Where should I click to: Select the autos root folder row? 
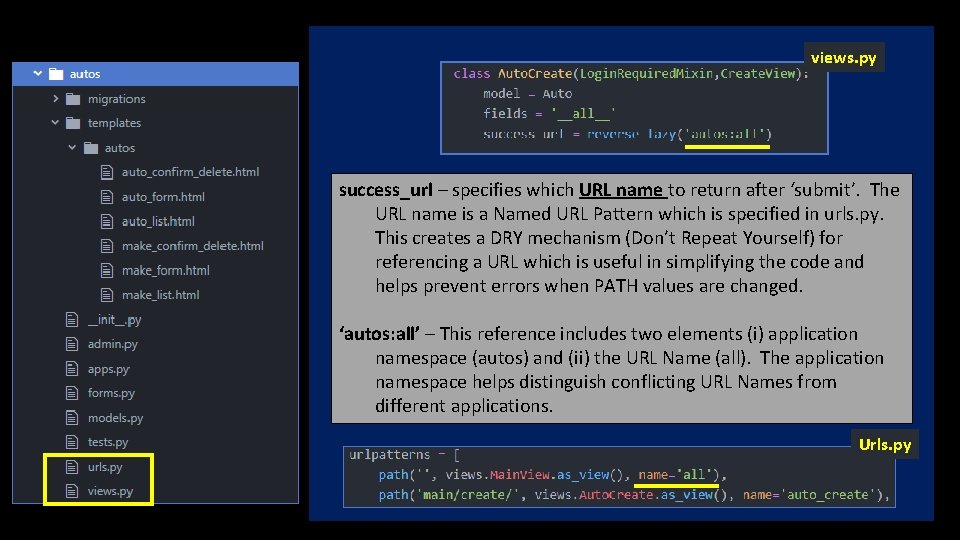pyautogui.click(x=156, y=73)
